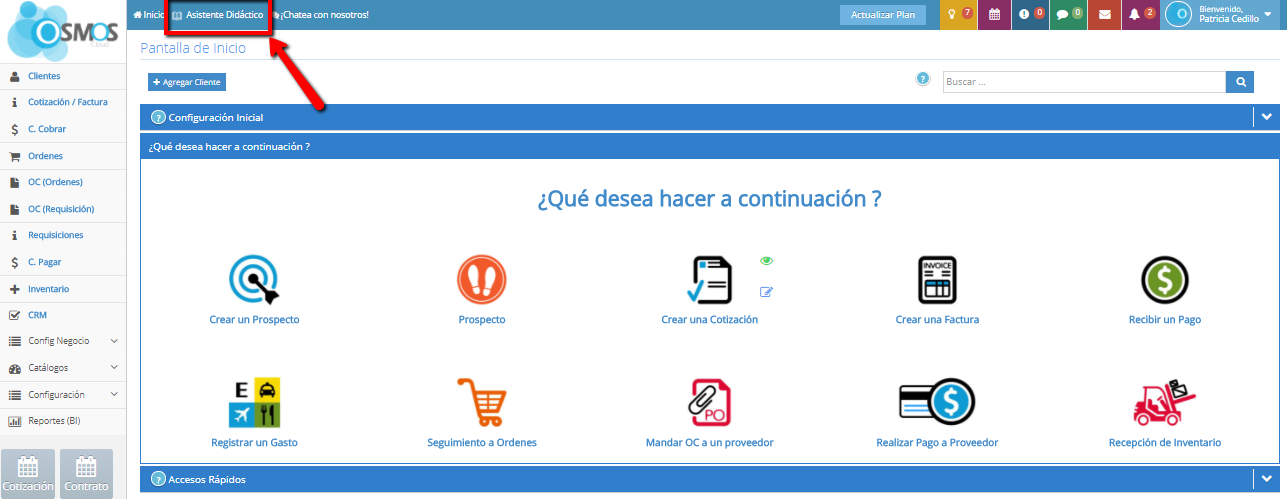Screen dimensions: 1287x499
Task: Expand the Config Negocio sidebar menu
Action: click(x=63, y=341)
